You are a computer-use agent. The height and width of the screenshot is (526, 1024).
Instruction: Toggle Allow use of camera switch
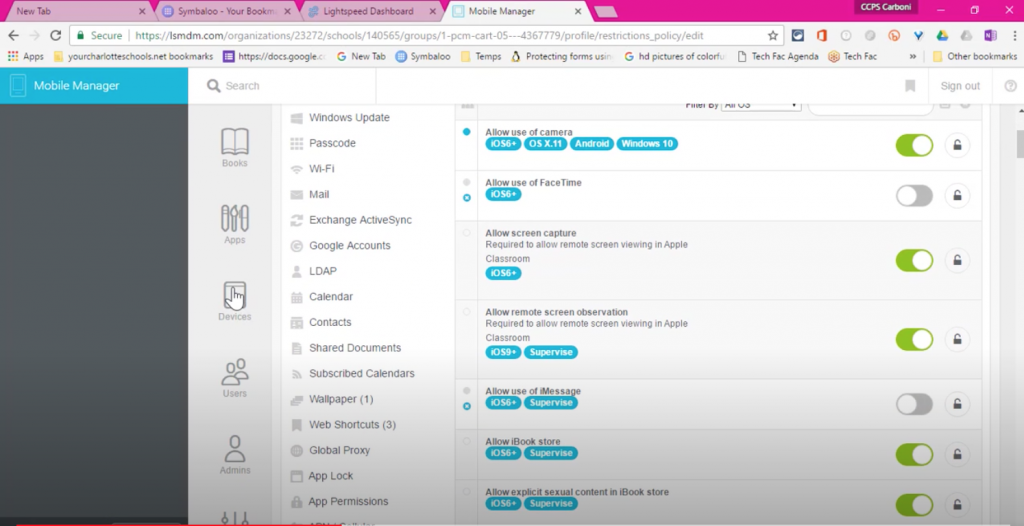[914, 145]
